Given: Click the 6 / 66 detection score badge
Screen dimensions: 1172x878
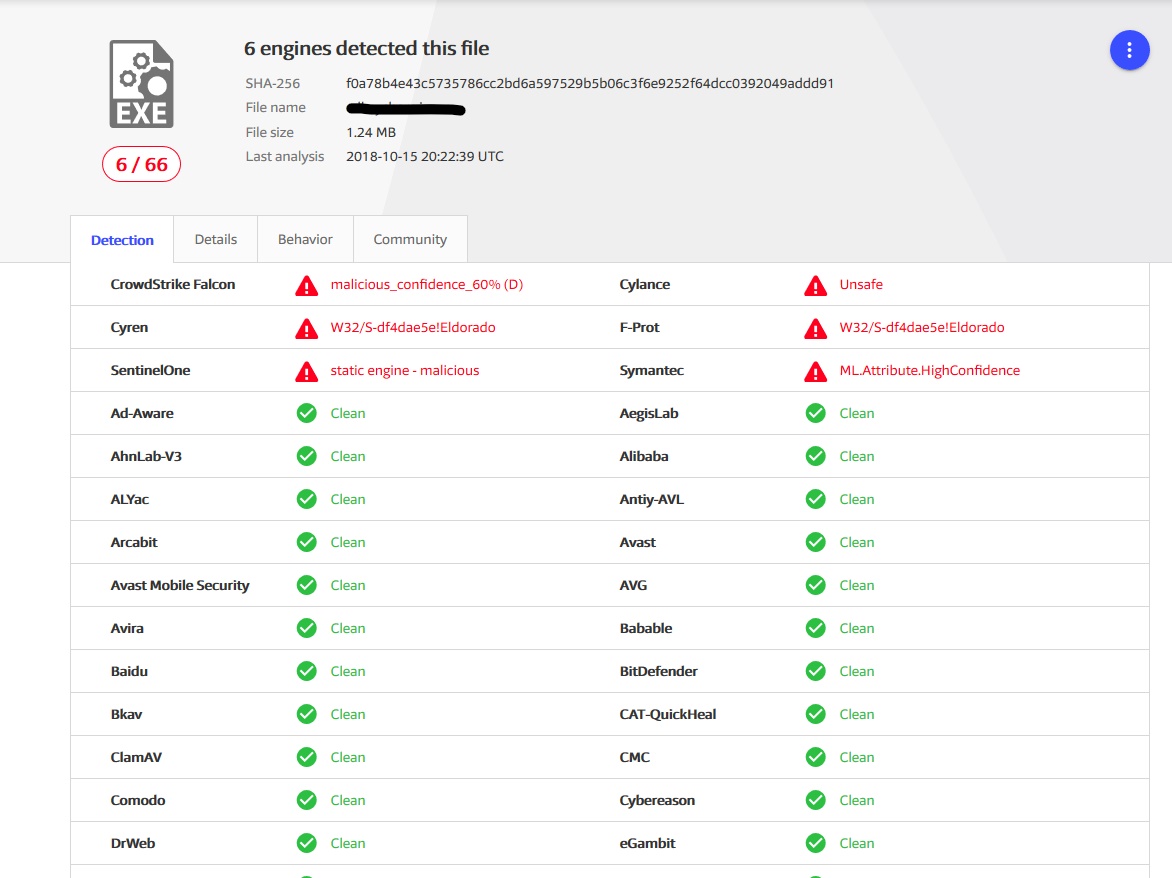Looking at the screenshot, I should pos(141,165).
